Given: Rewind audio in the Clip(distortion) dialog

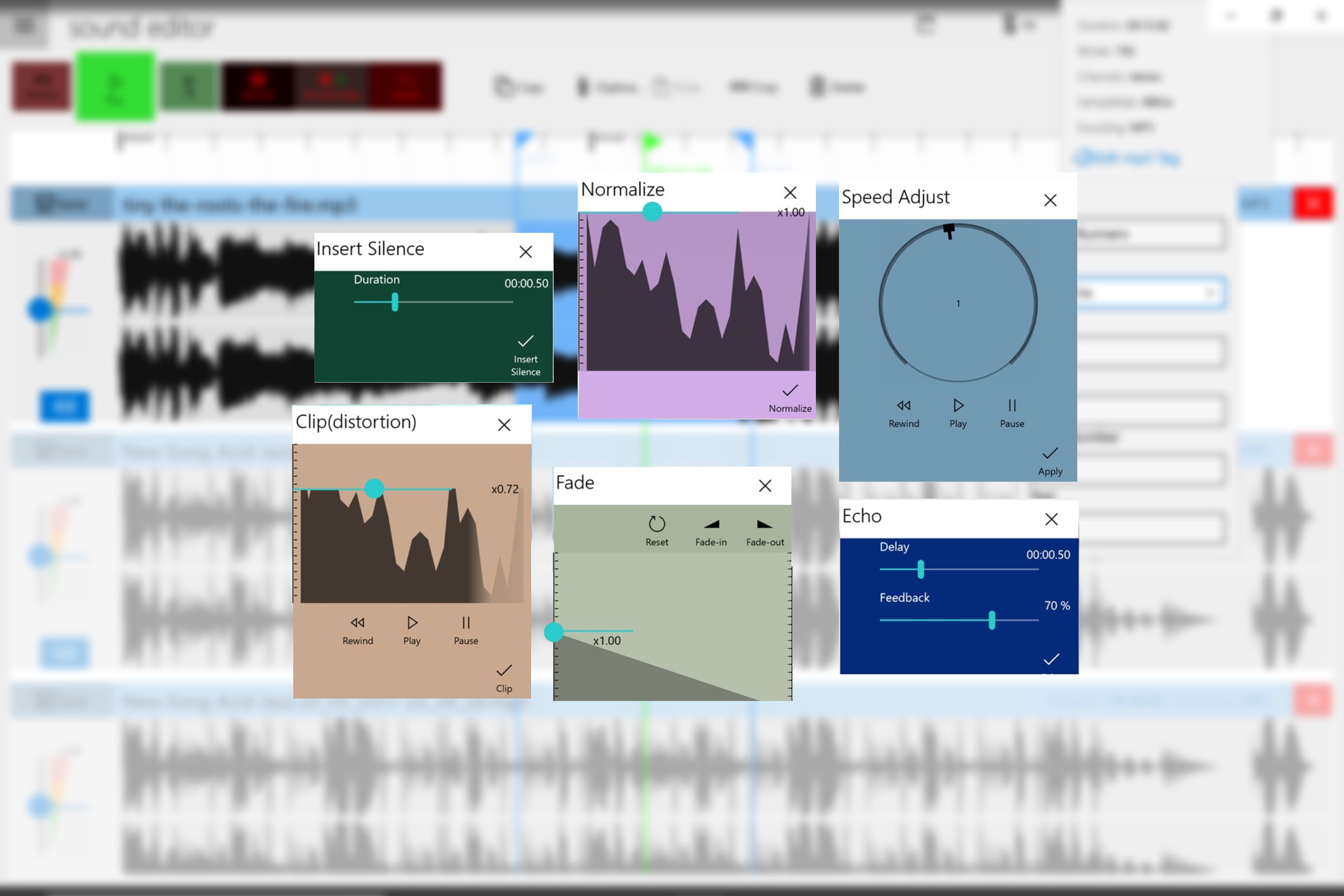Looking at the screenshot, I should (357, 623).
